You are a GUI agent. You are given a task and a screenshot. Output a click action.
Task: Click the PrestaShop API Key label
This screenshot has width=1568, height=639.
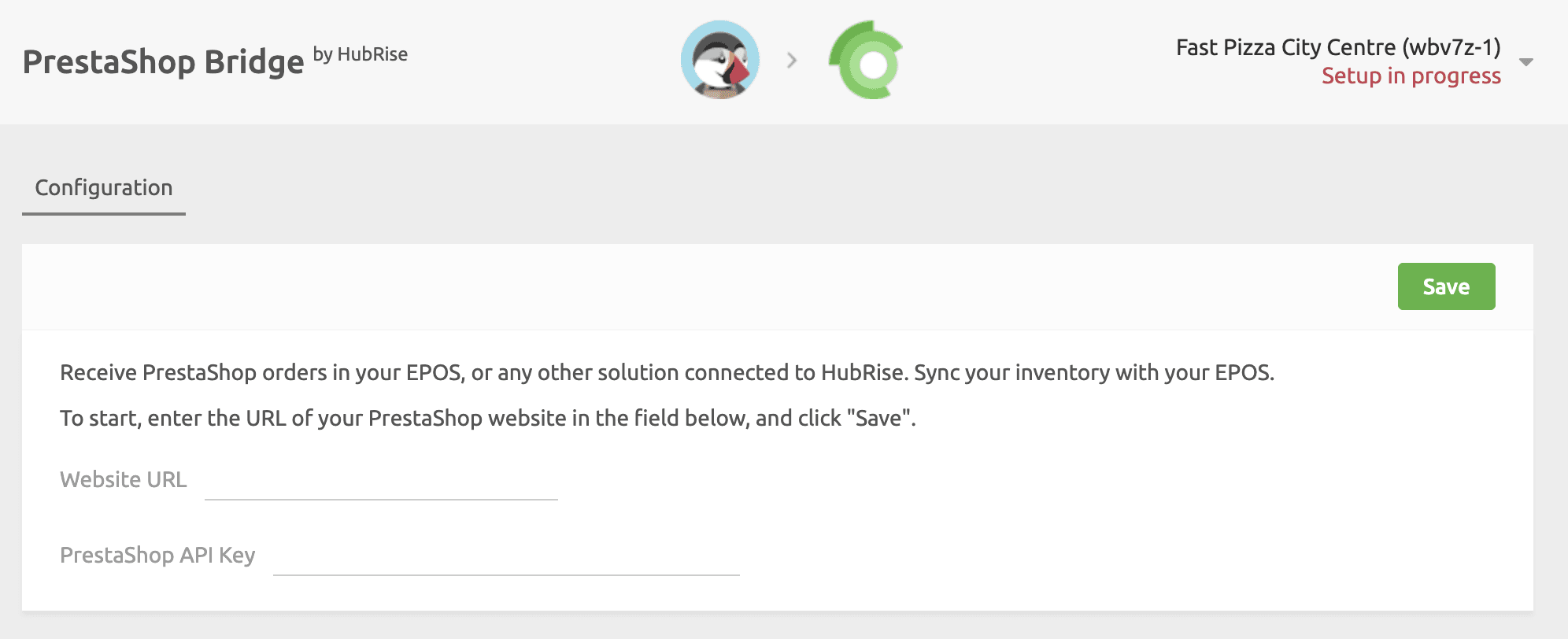(x=157, y=555)
